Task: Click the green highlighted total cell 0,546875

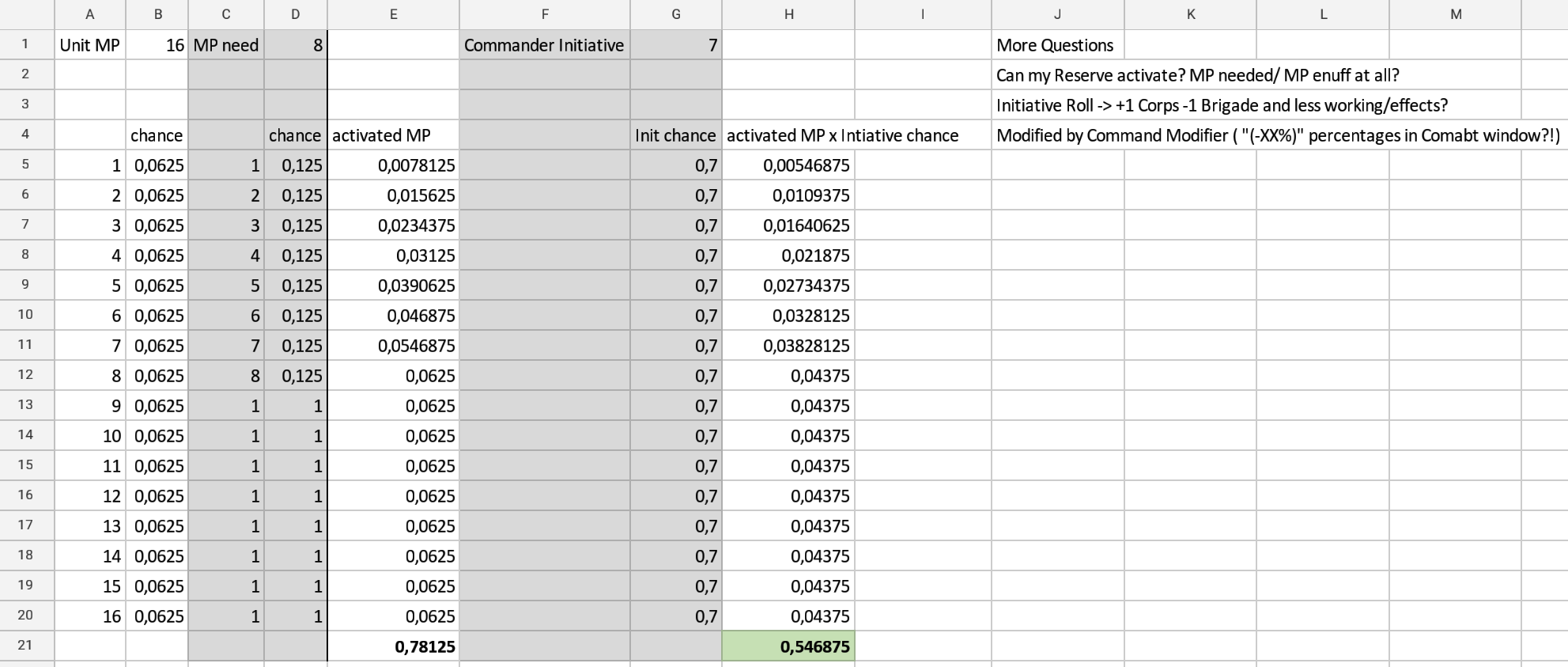Action: [x=788, y=646]
